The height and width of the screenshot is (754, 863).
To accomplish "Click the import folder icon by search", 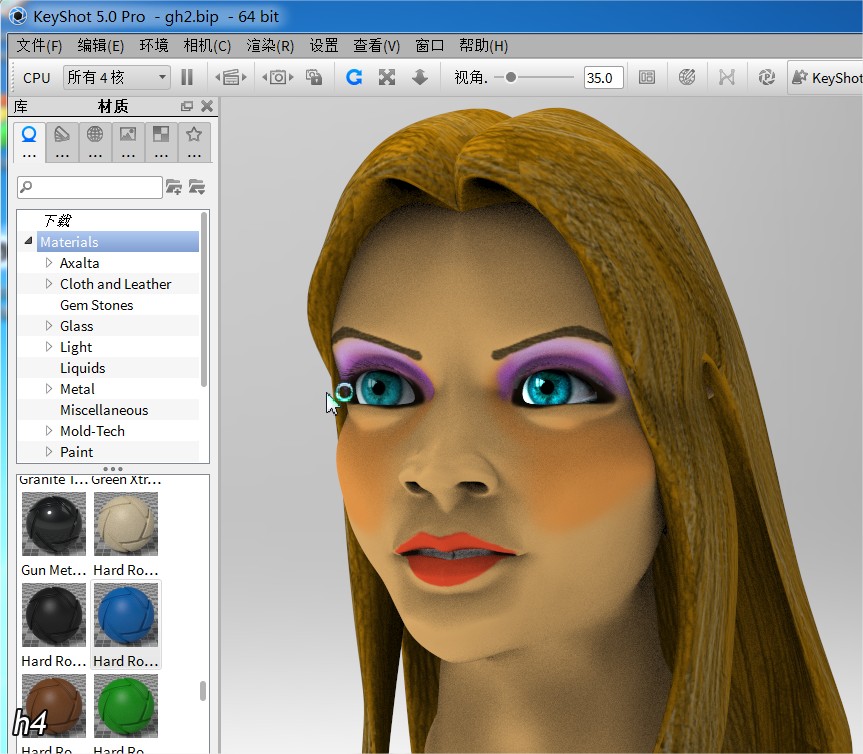I will 197,187.
